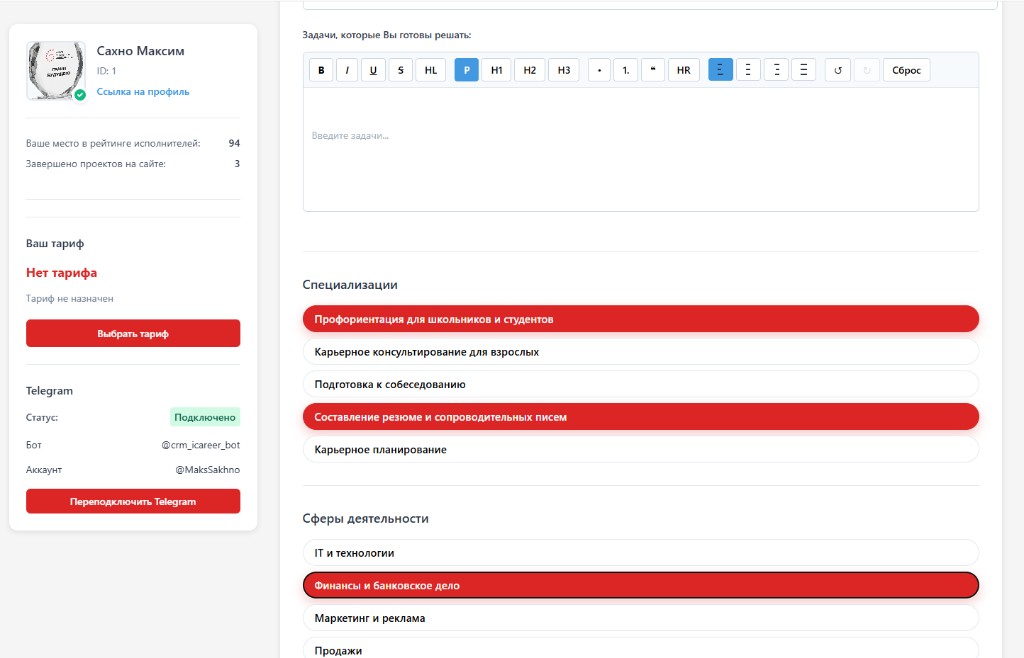Select the IT и технологии sphere
This screenshot has height=658, width=1024.
tap(641, 553)
